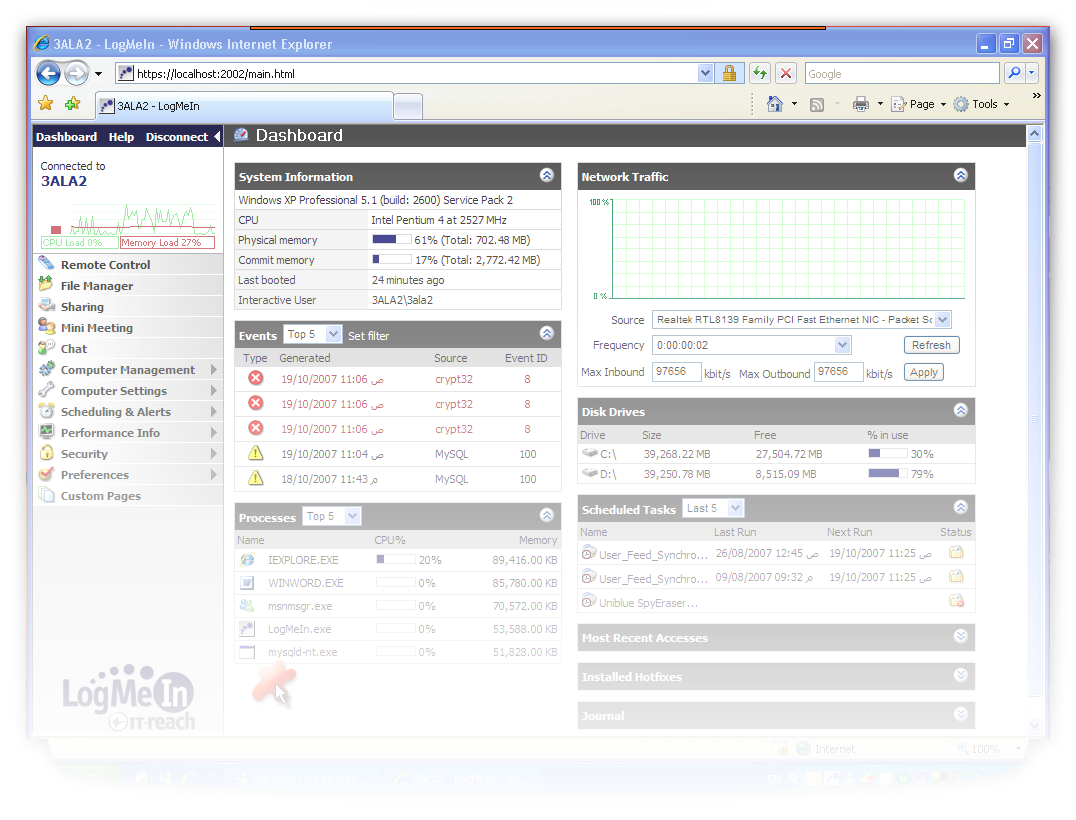Click the WINWORD.EXE process row
The image size is (1076, 820).
tap(398, 583)
